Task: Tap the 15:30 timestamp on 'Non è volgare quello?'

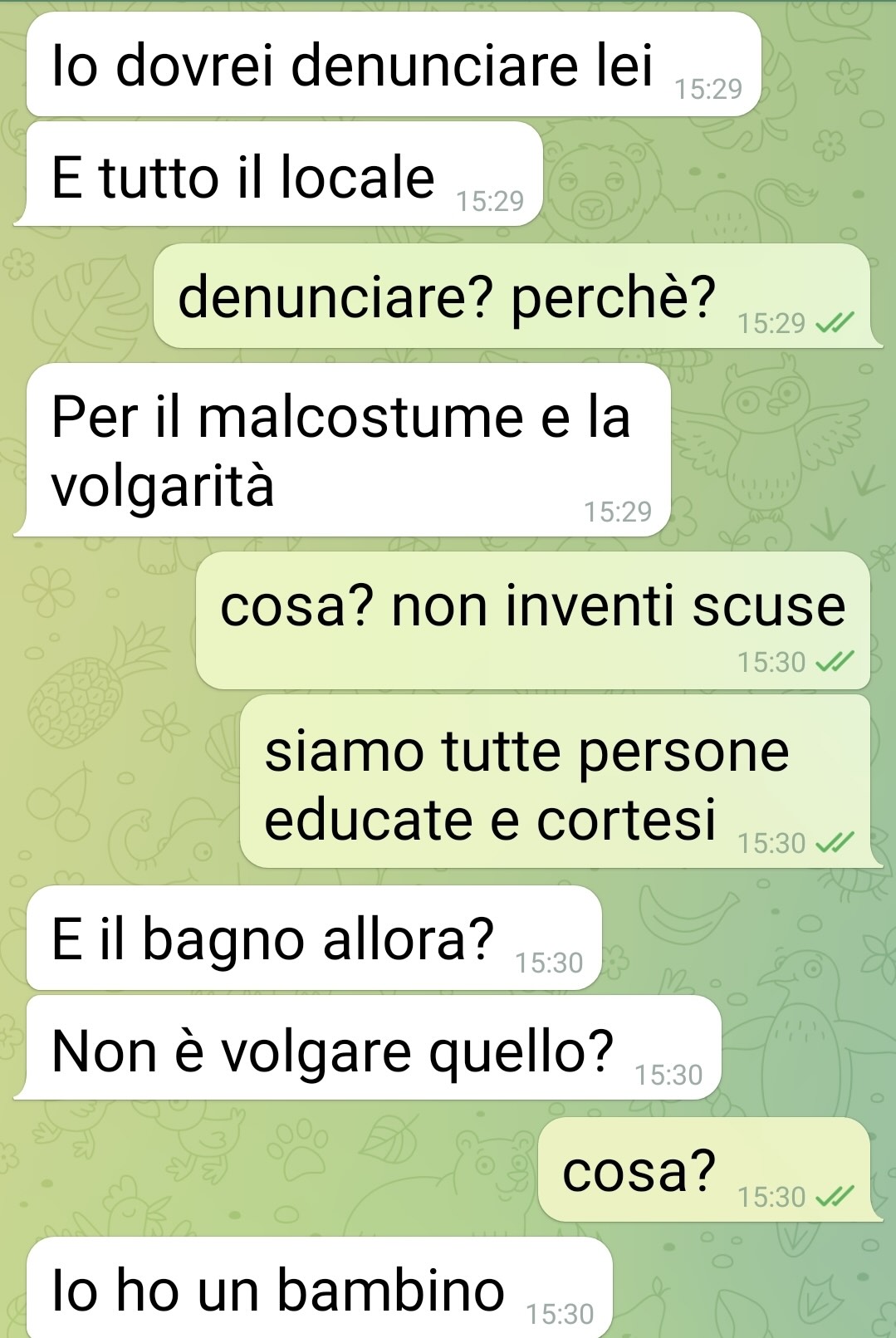Action: click(x=668, y=1075)
